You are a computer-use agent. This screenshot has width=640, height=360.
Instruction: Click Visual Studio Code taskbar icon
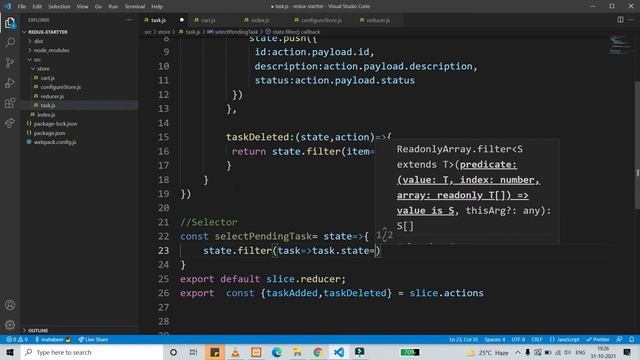[338, 352]
